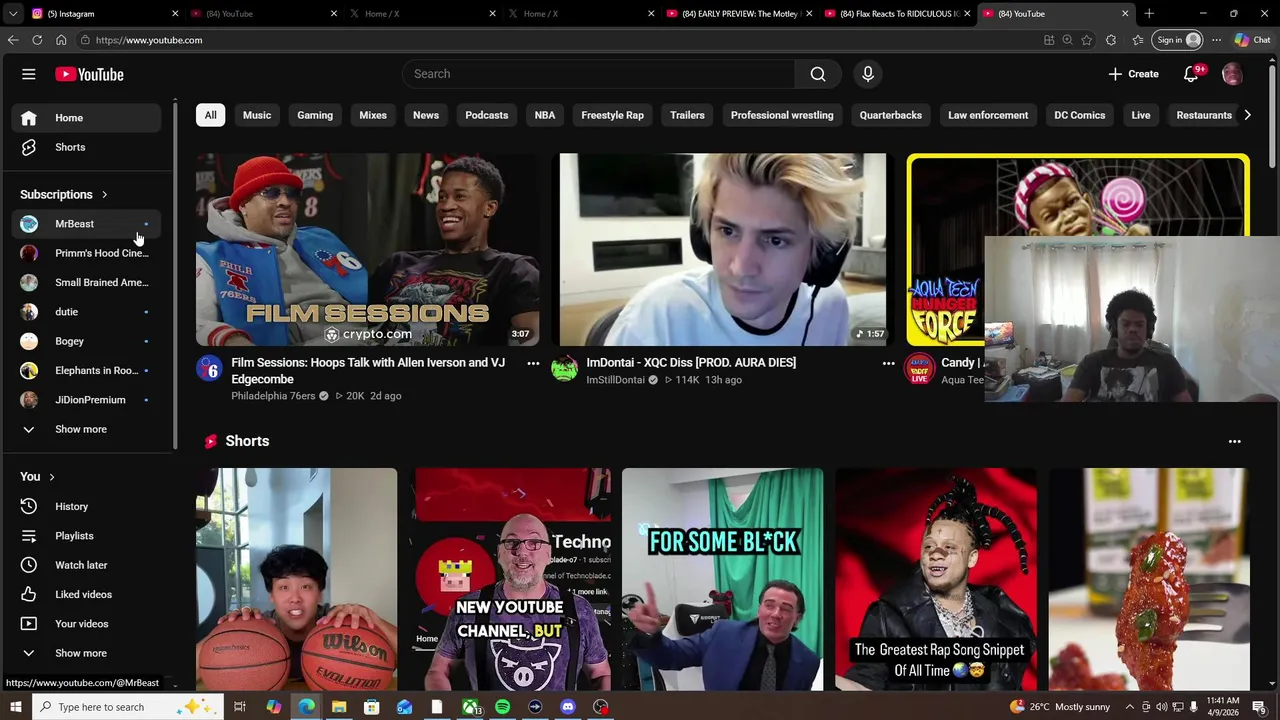Image resolution: width=1280 pixels, height=720 pixels.
Task: Expand Show more under Subscriptions
Action: [86, 429]
